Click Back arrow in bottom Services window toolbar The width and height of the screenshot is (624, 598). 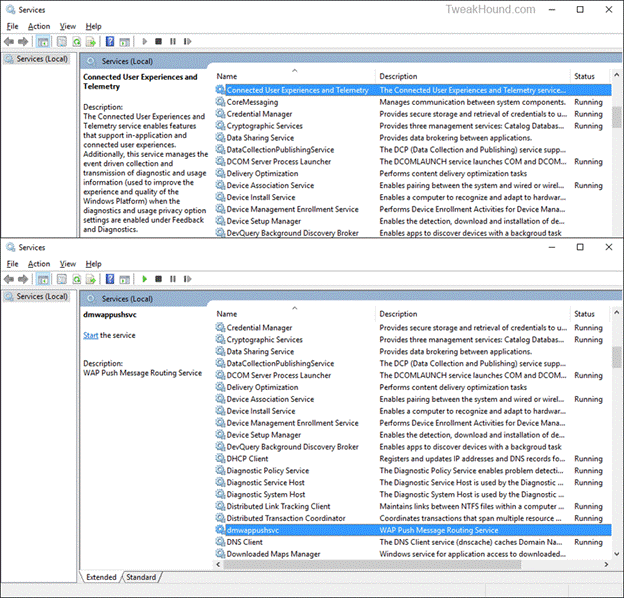9,279
